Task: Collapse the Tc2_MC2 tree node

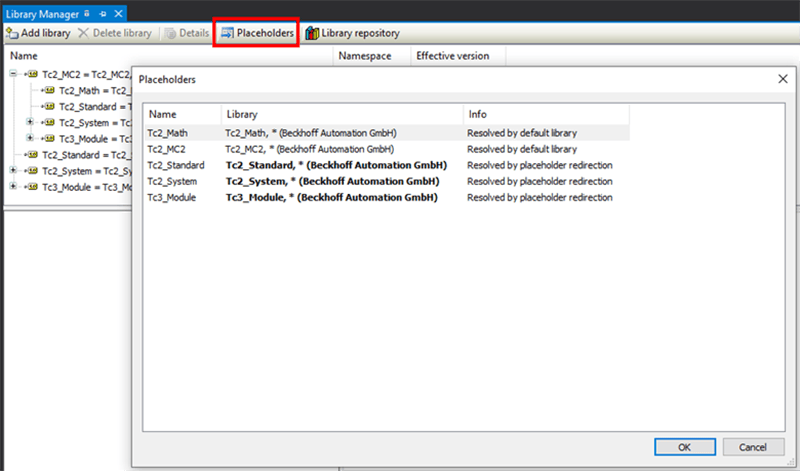Action: coord(13,74)
